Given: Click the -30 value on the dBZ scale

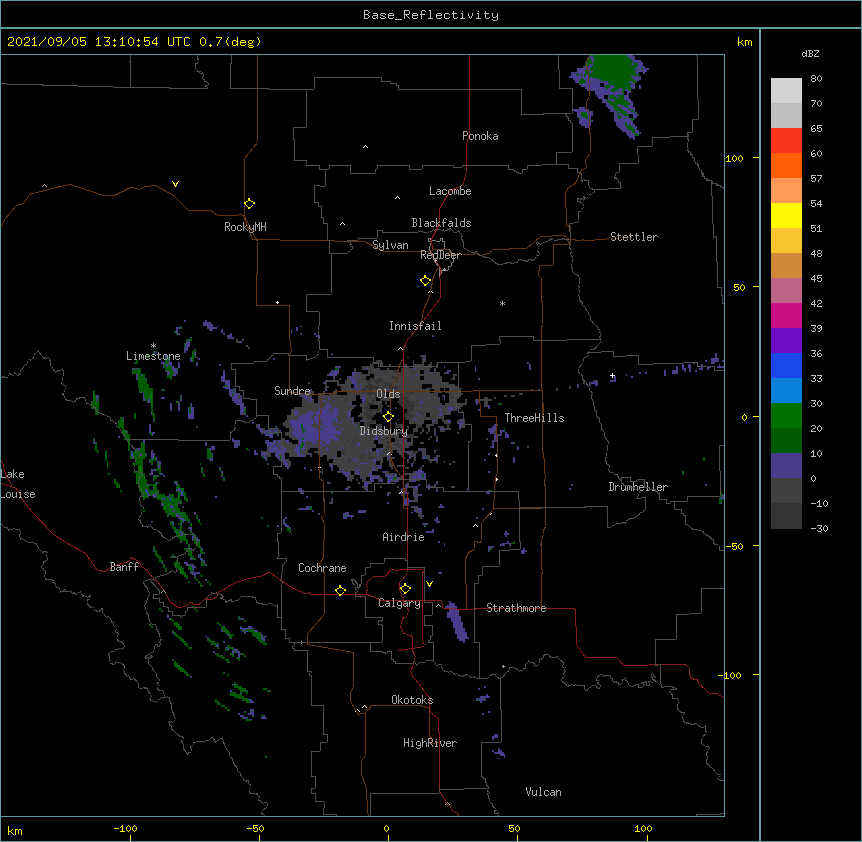Looking at the screenshot, I should (x=819, y=528).
